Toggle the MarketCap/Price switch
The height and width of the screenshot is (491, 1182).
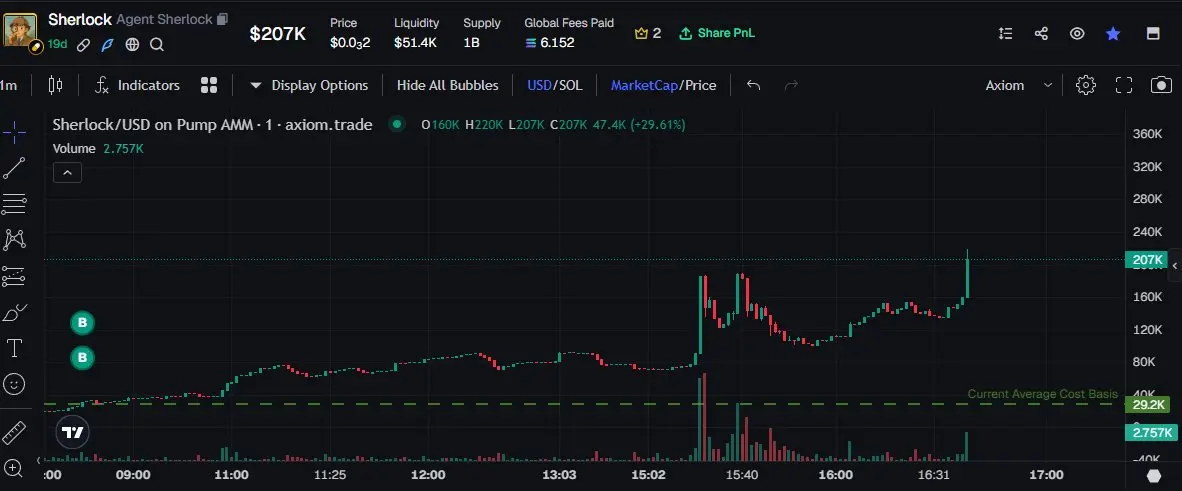pyautogui.click(x=663, y=85)
